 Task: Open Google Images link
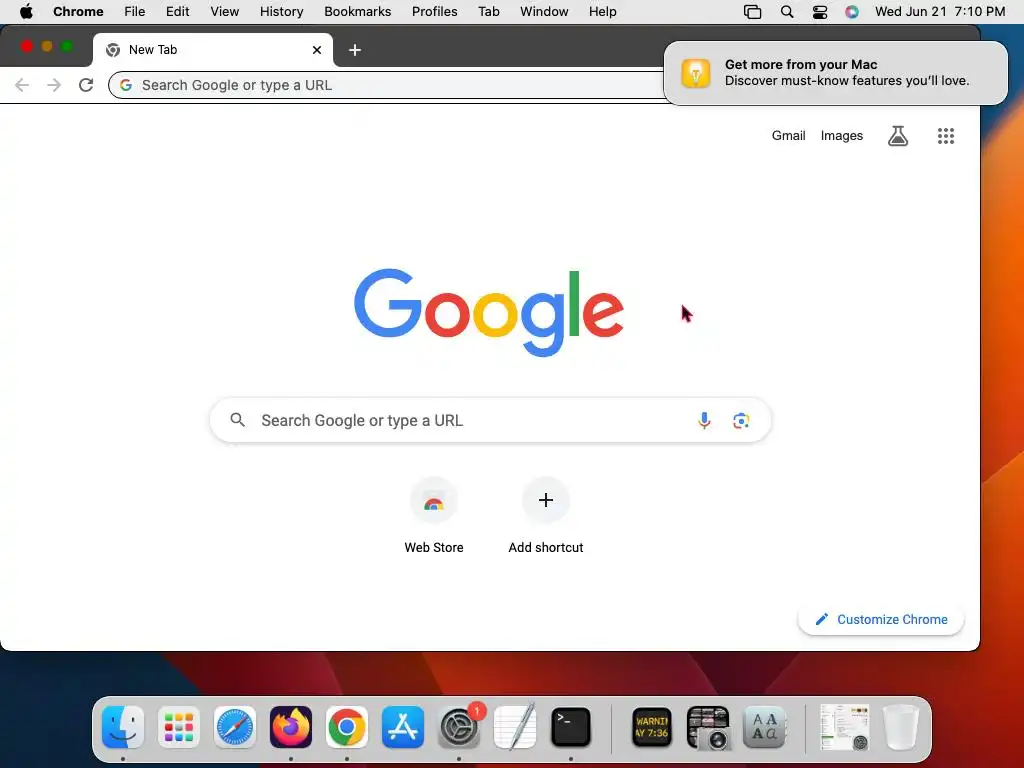pyautogui.click(x=842, y=136)
